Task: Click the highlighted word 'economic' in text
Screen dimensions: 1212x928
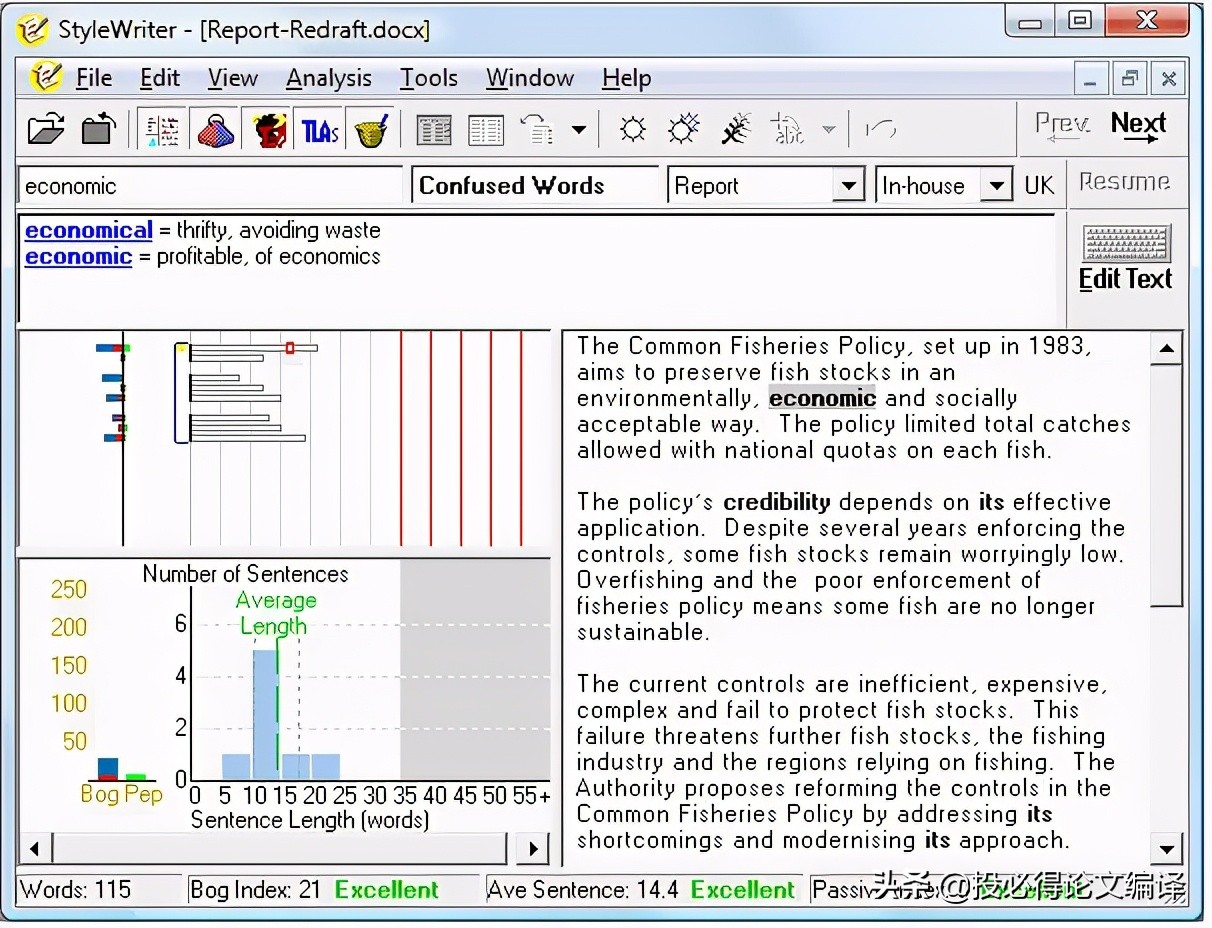Action: point(822,398)
